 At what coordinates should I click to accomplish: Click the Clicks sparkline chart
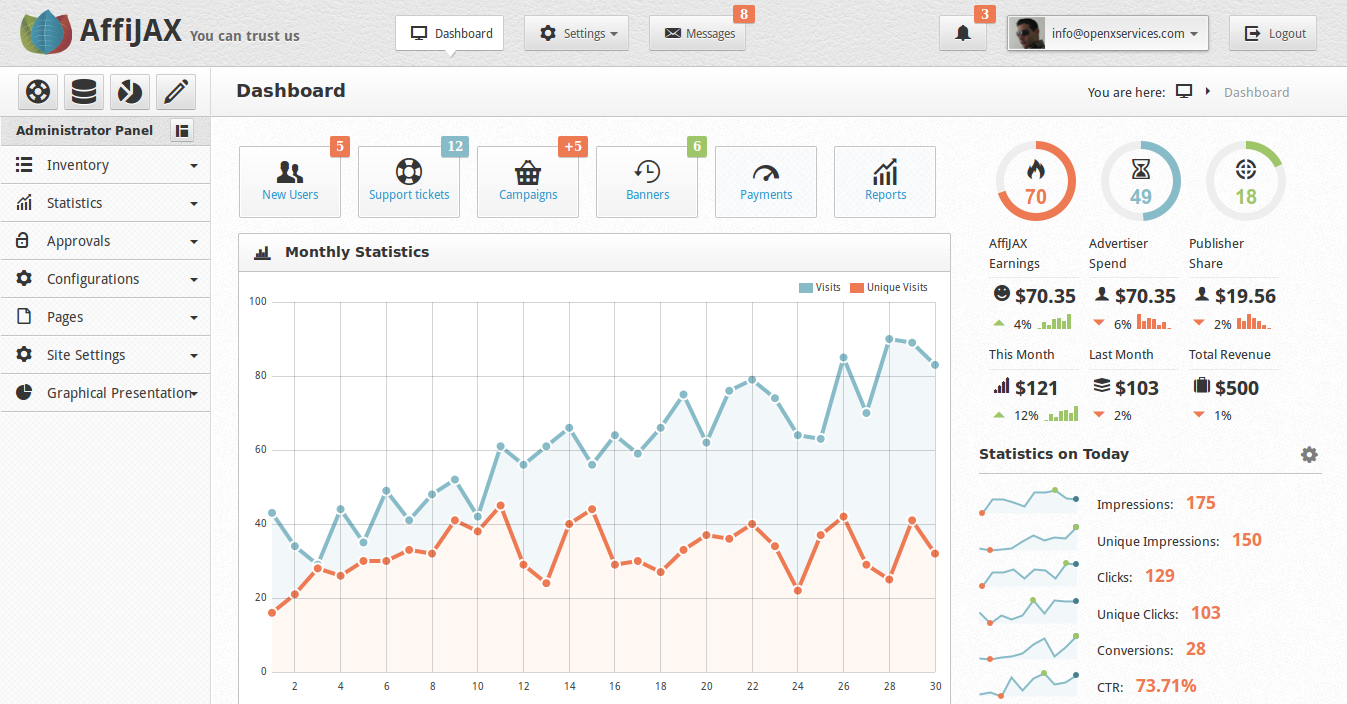point(1029,575)
